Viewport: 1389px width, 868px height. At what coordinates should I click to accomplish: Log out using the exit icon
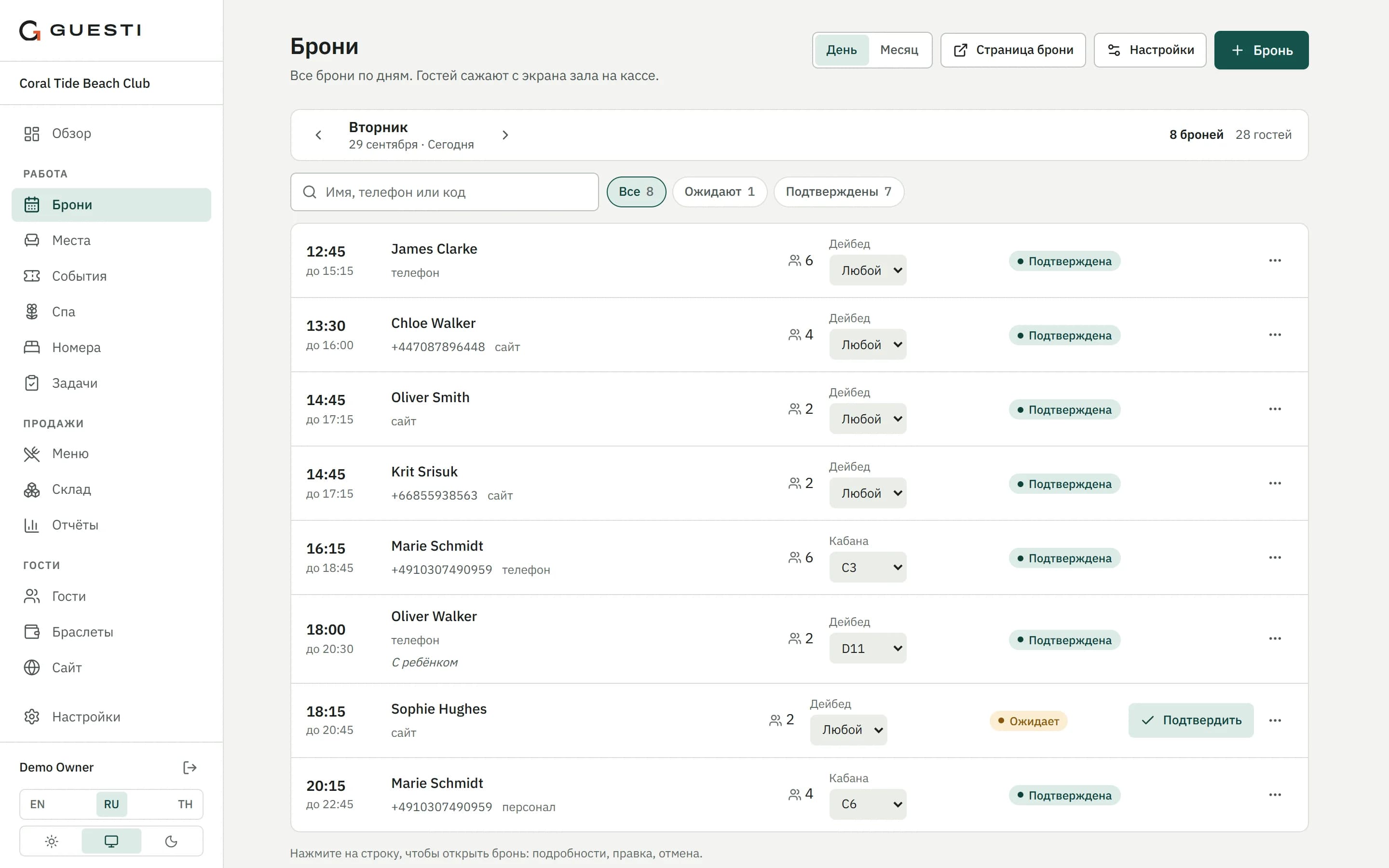click(190, 768)
